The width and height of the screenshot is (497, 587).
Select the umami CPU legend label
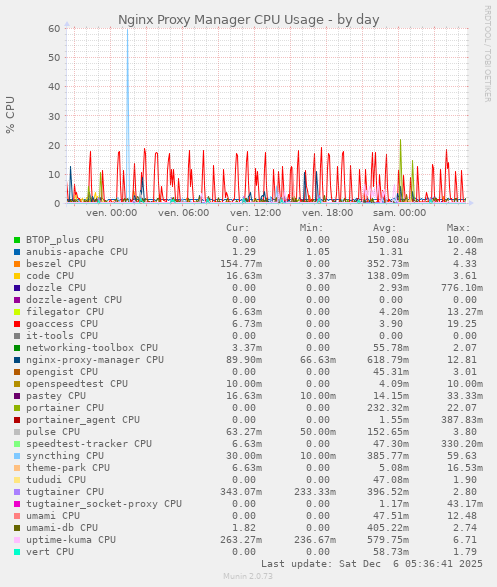53,516
